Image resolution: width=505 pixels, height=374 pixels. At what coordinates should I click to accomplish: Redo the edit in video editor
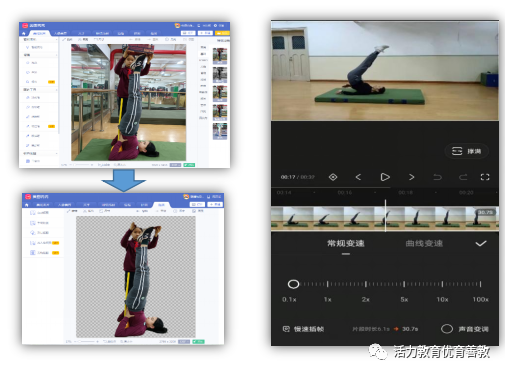(x=463, y=177)
